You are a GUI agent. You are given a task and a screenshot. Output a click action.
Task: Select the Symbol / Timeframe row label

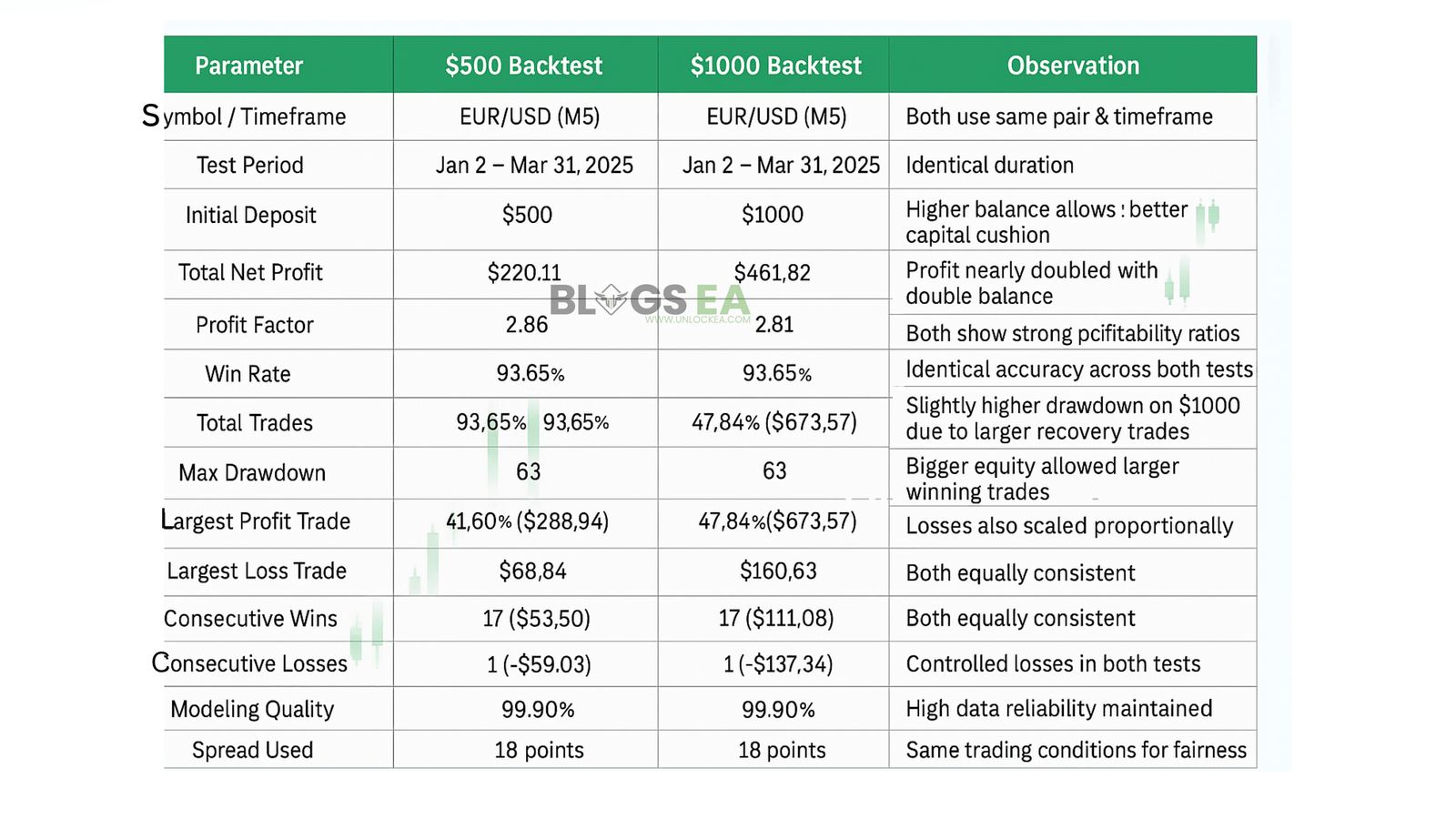[x=244, y=116]
